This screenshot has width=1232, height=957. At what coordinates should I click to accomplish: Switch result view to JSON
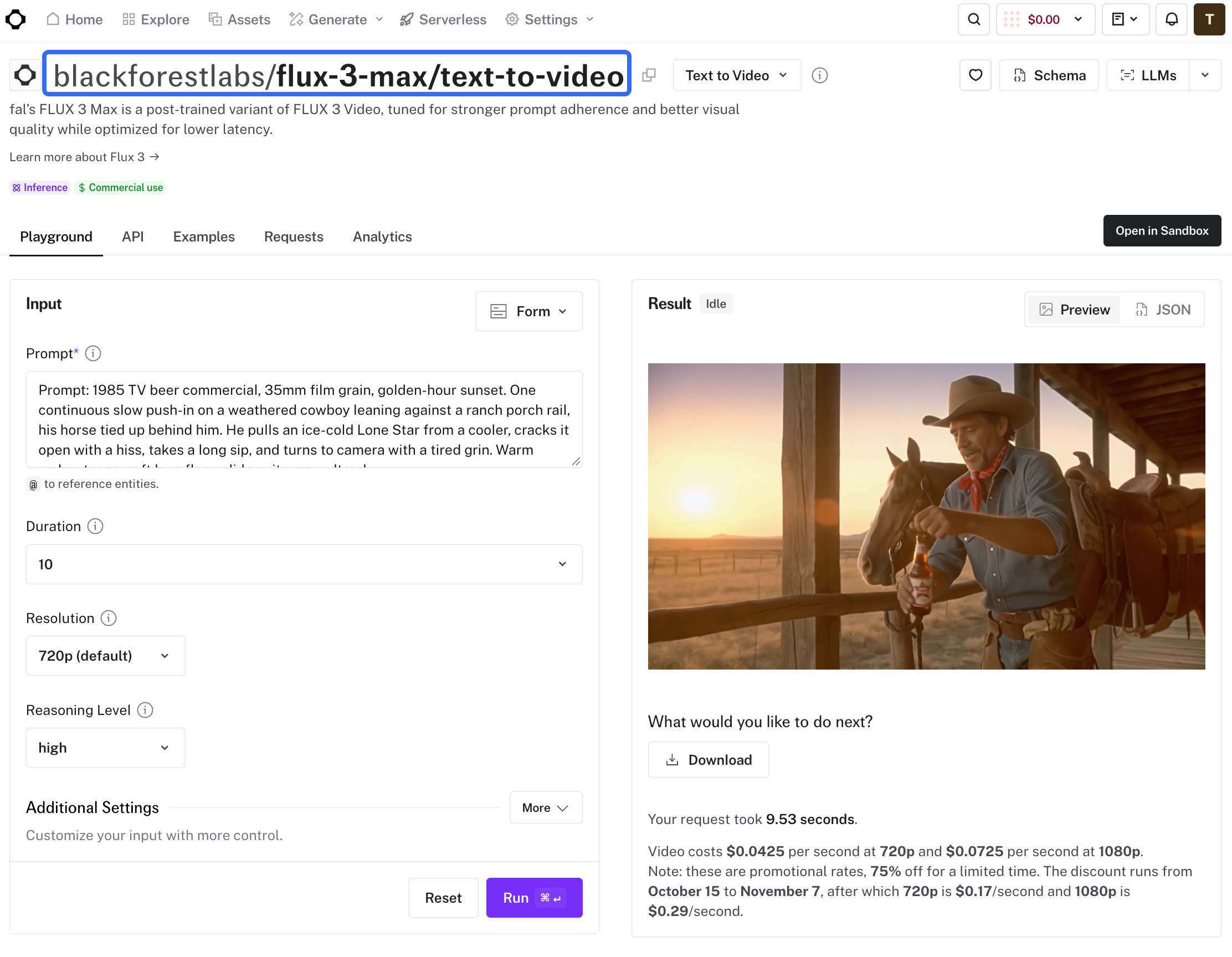click(x=1163, y=310)
